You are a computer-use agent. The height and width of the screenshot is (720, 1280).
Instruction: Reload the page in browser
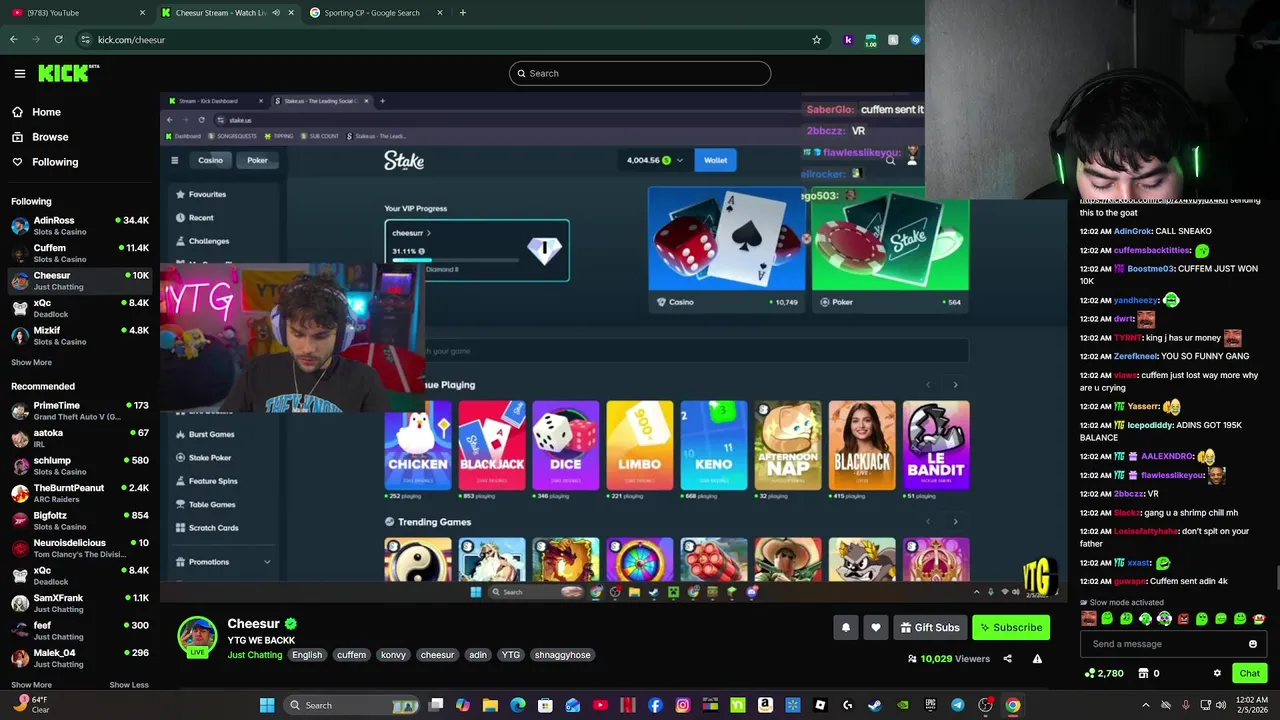[x=59, y=40]
